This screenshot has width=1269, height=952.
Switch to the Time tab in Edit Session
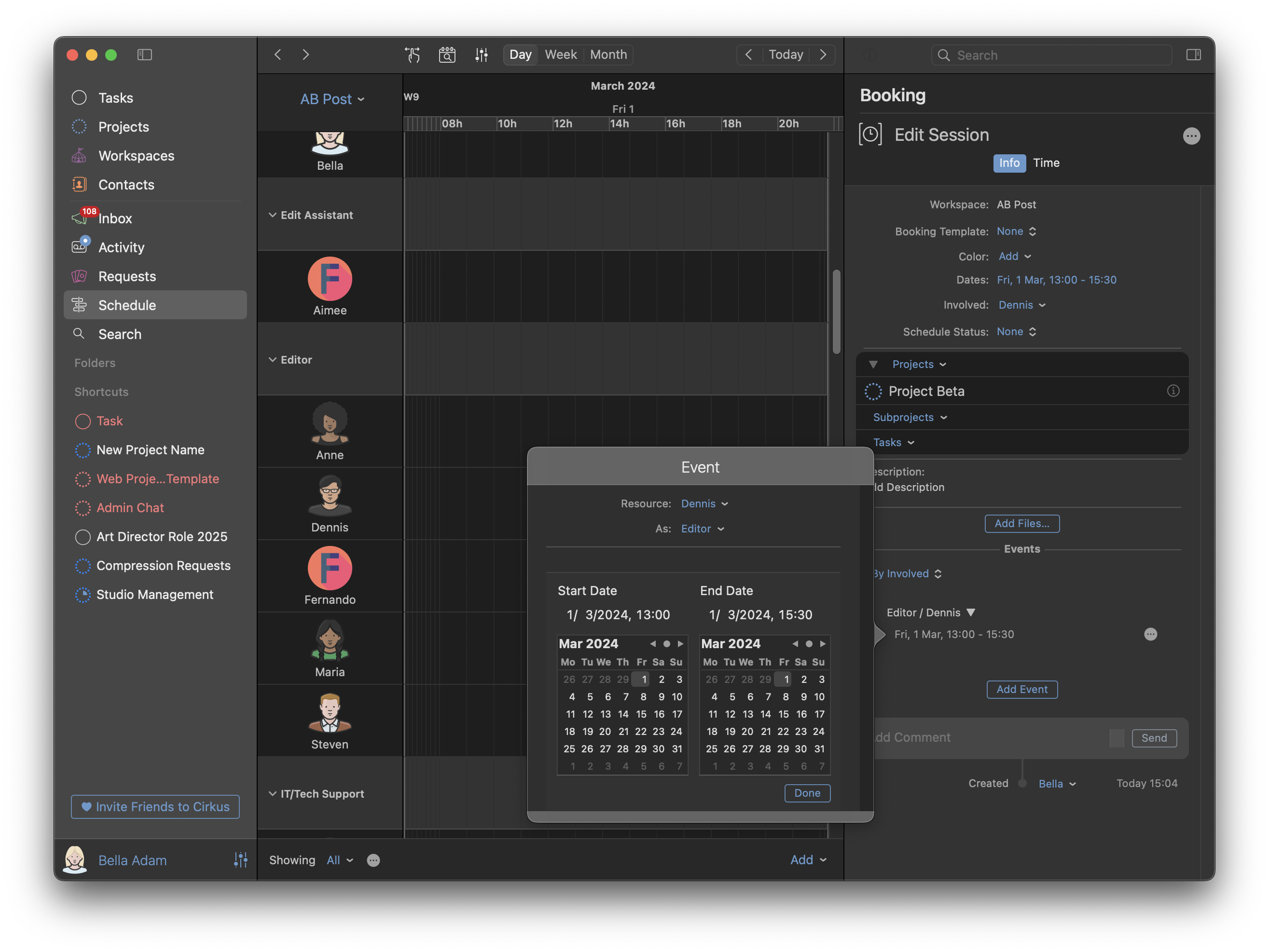(x=1046, y=163)
